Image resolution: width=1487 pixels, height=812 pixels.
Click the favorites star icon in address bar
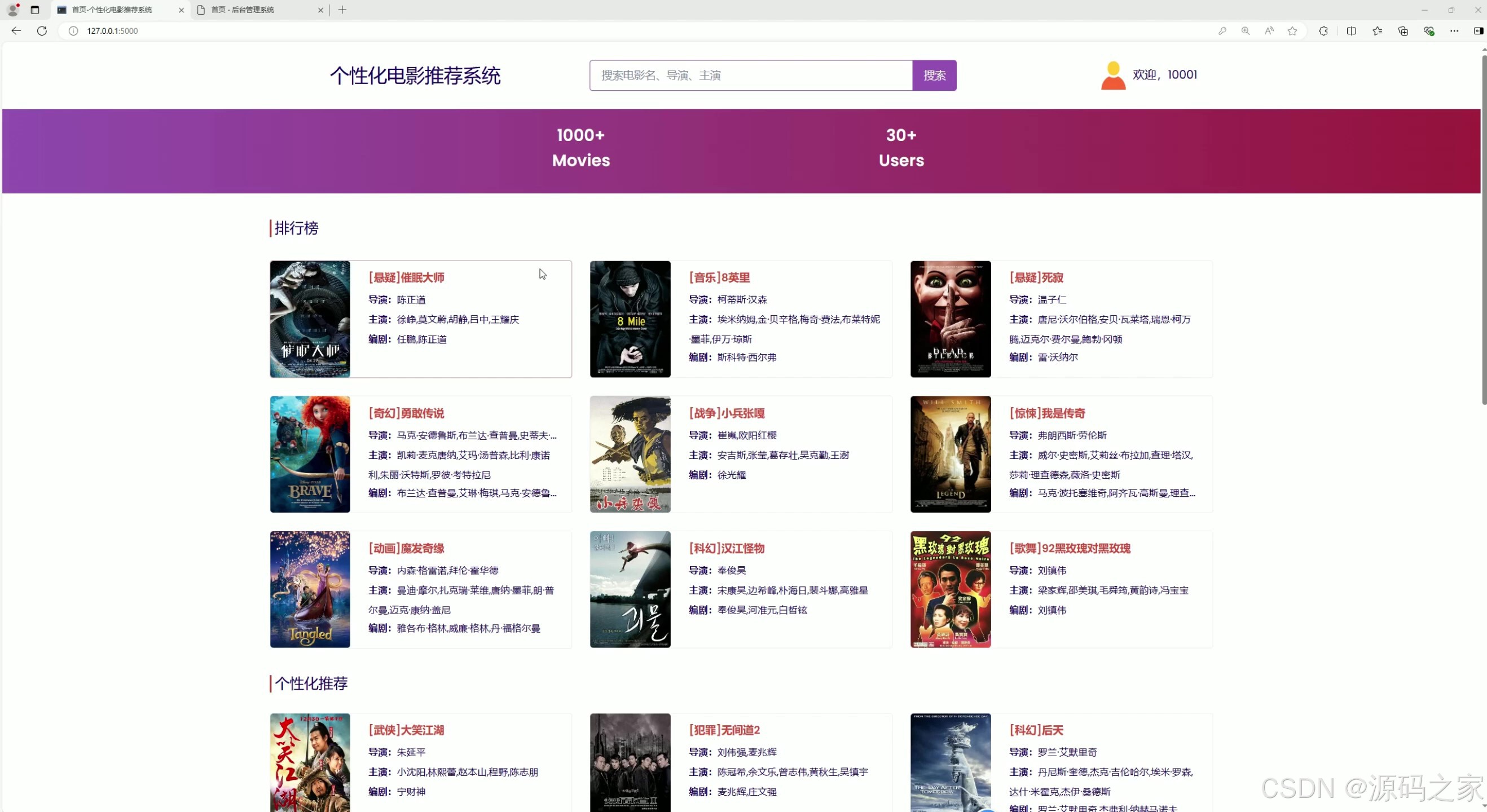coord(1292,30)
